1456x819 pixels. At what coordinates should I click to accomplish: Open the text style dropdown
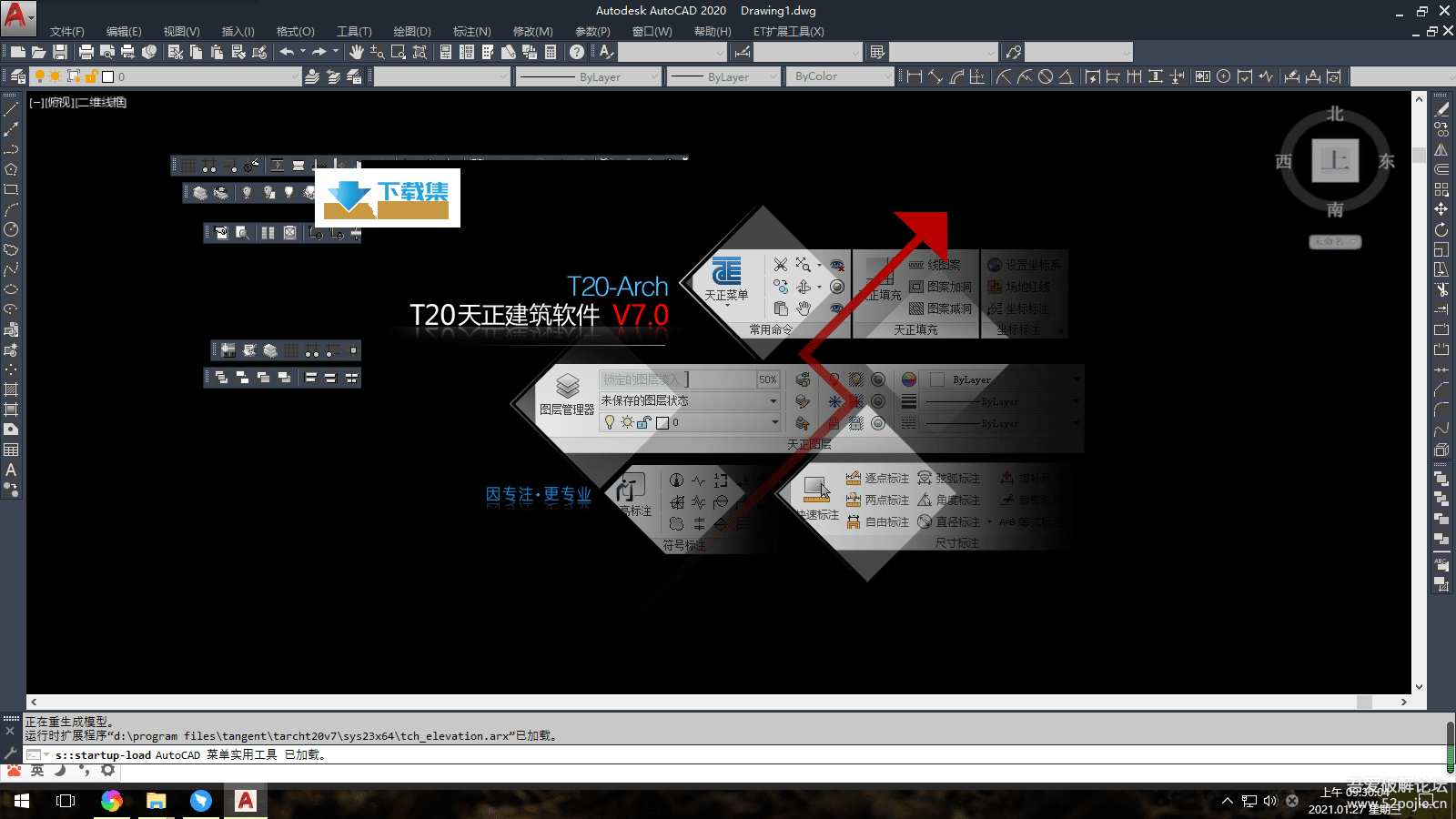click(x=672, y=52)
